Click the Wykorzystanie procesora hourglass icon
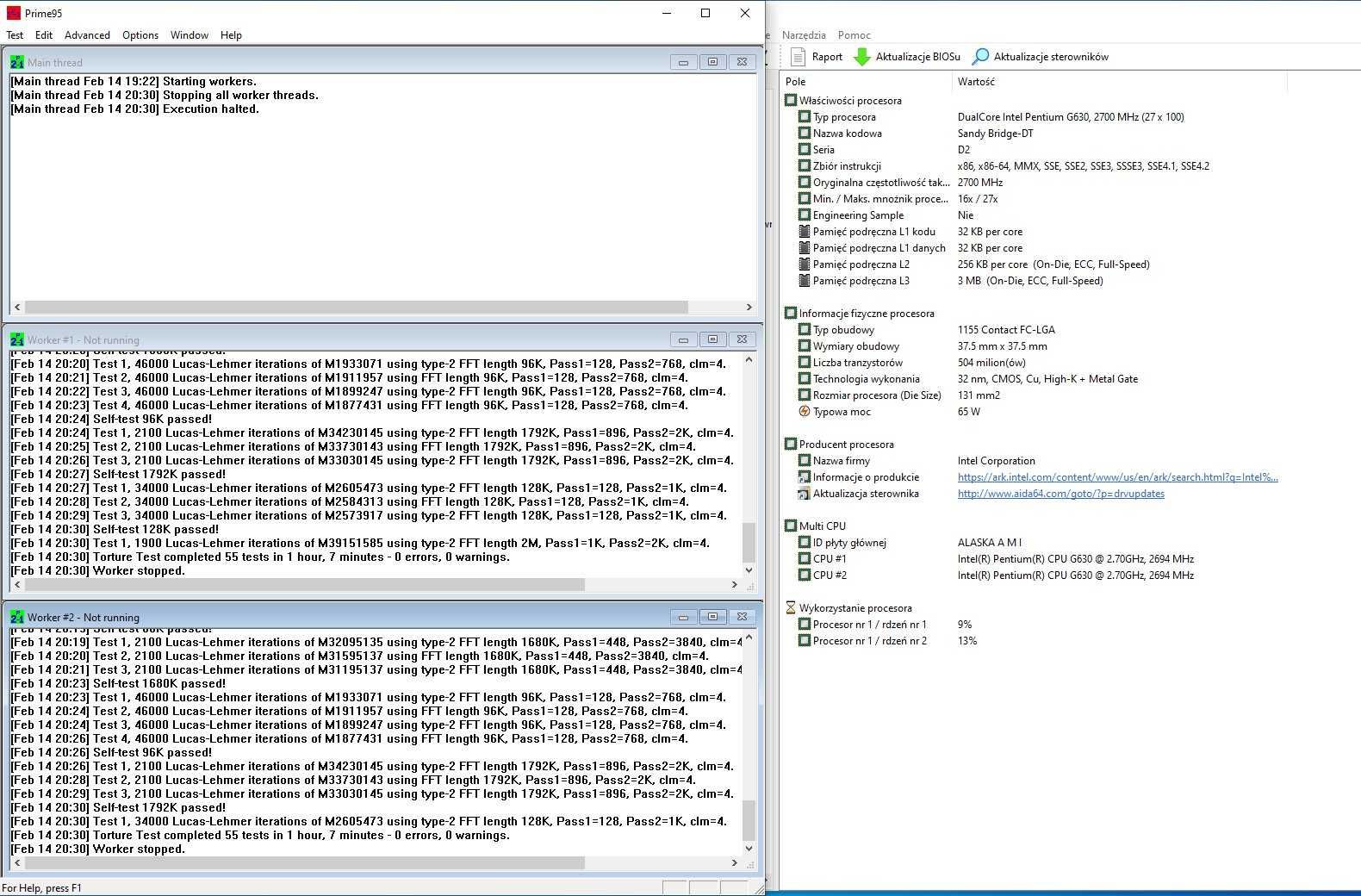Viewport: 1361px width, 896px height. coord(790,607)
